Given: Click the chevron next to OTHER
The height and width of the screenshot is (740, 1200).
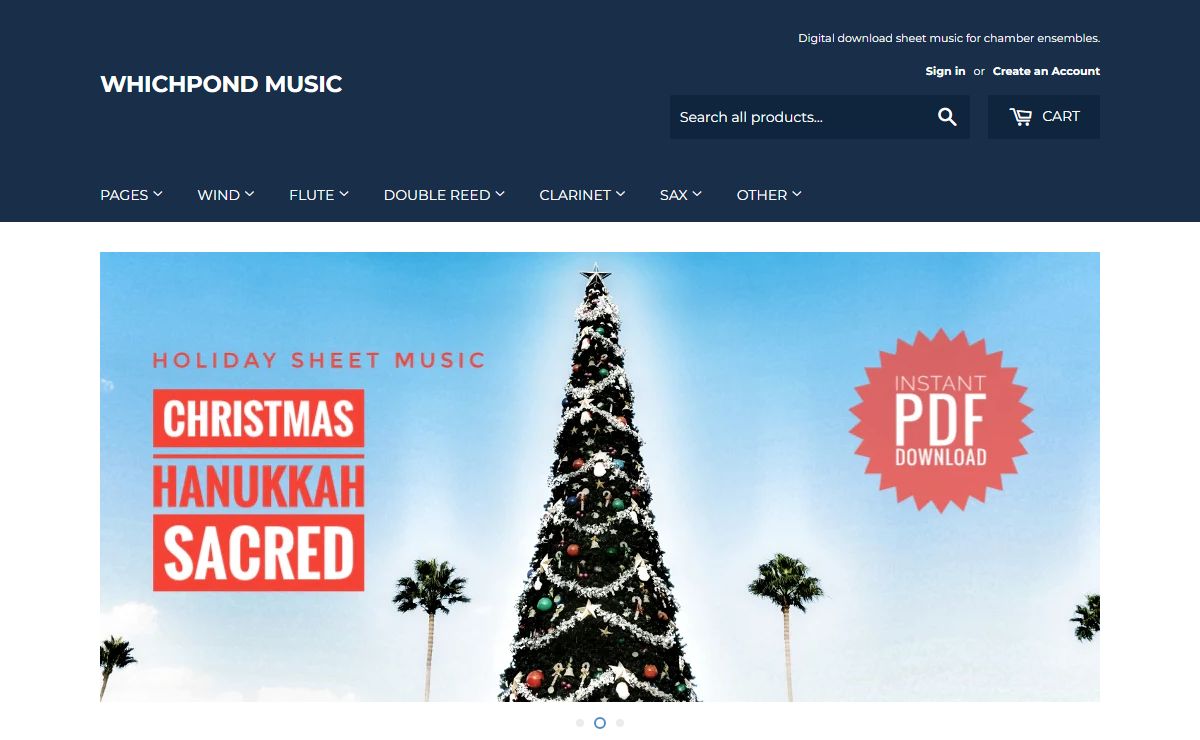Looking at the screenshot, I should (x=797, y=194).
